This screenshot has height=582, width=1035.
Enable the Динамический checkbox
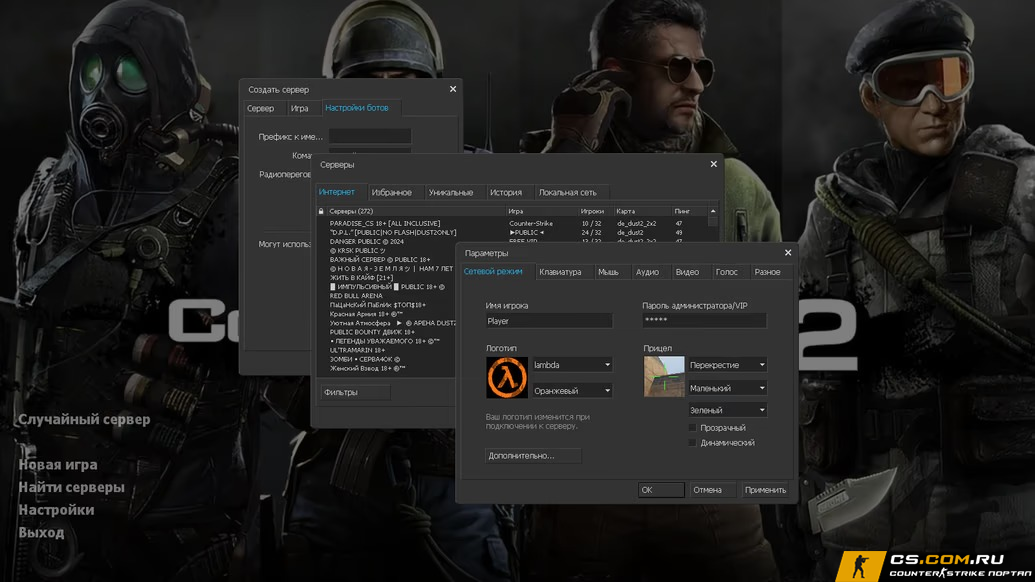coord(692,443)
